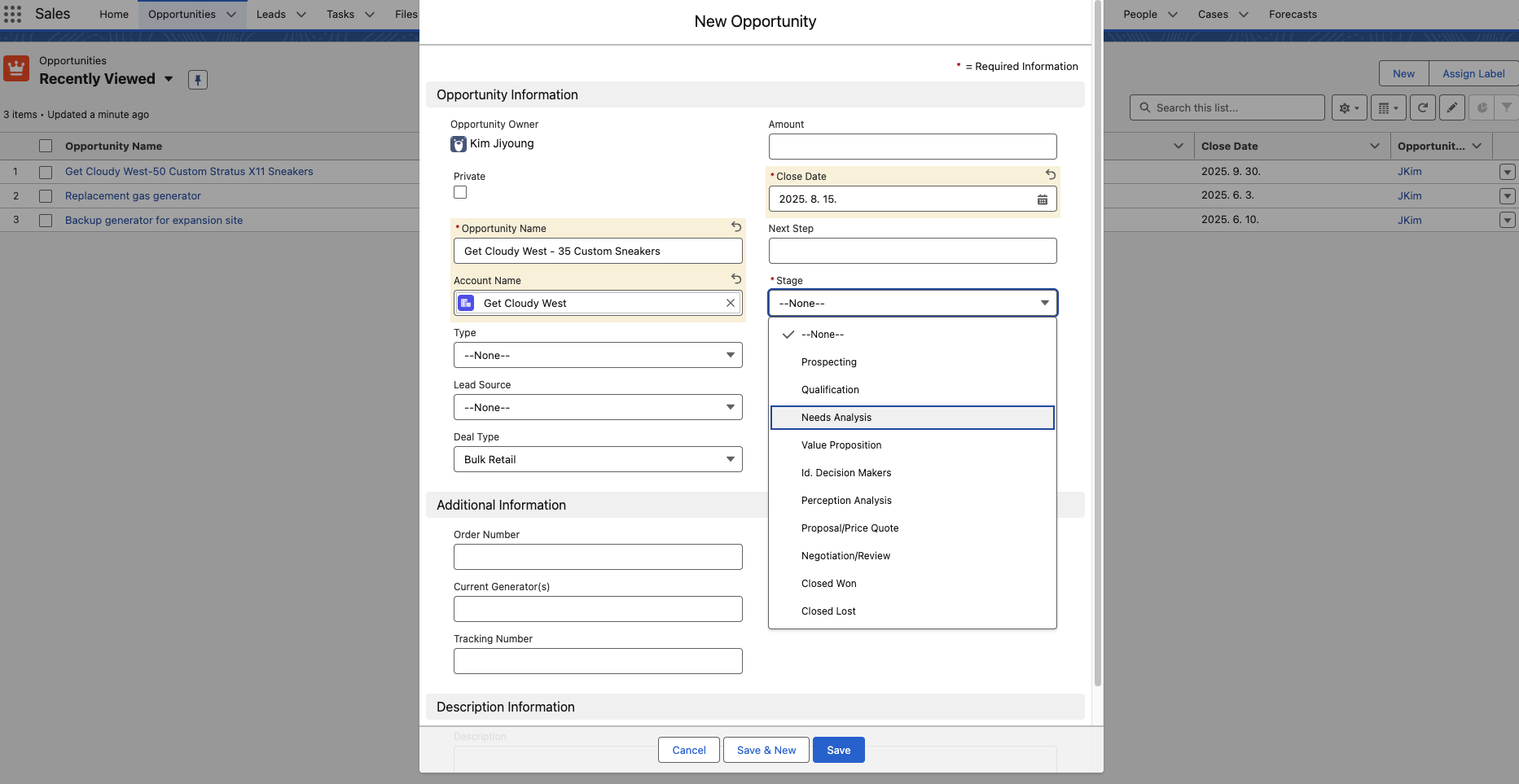Undo the Close Date field change

[x=1051, y=174]
